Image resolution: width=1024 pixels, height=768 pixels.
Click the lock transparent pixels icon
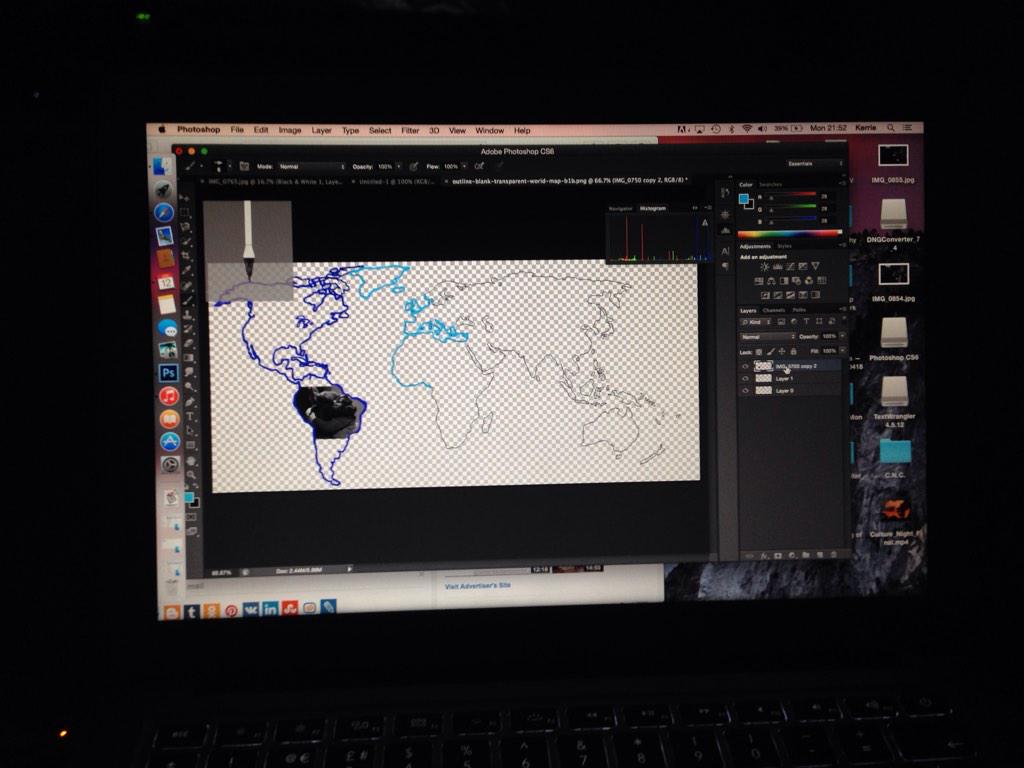[x=759, y=351]
